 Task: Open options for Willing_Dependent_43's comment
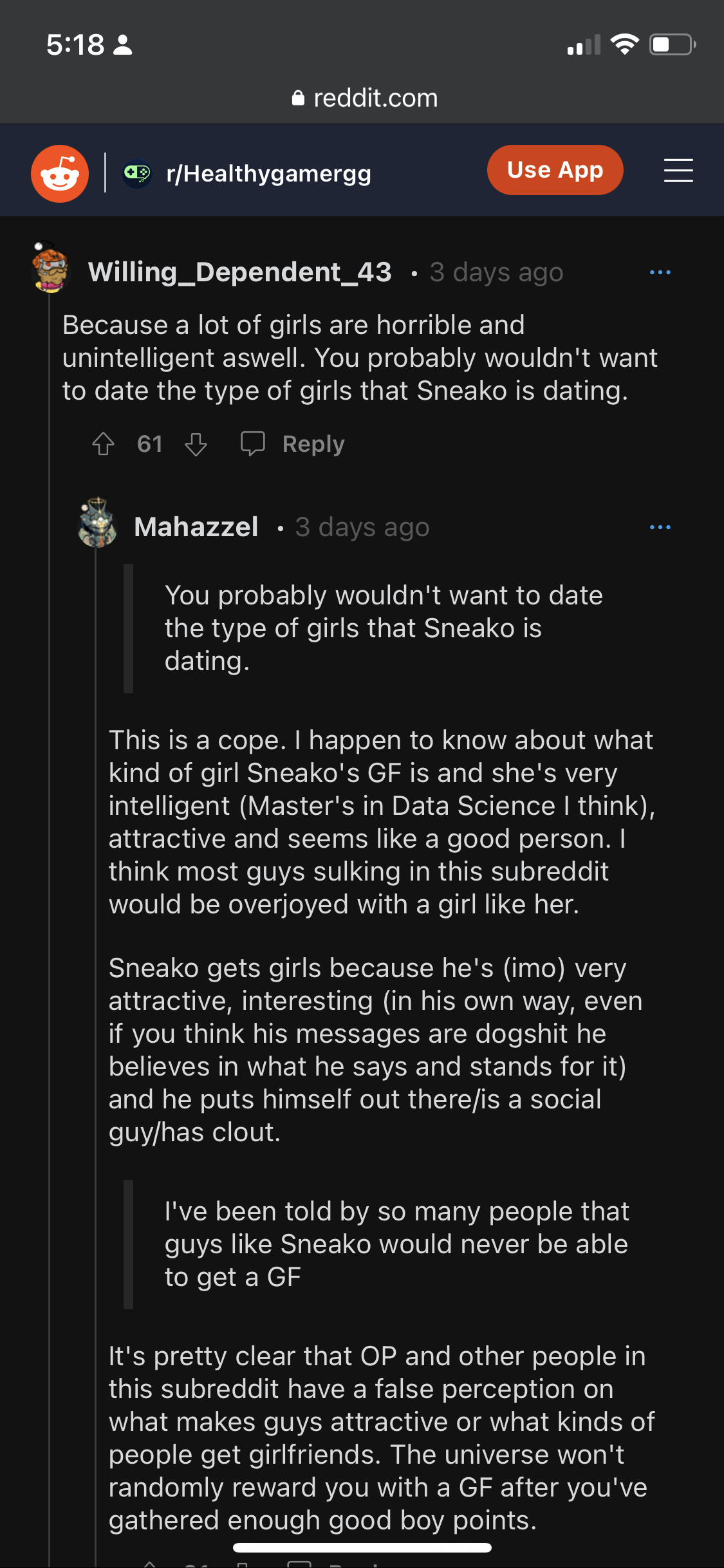(x=660, y=272)
